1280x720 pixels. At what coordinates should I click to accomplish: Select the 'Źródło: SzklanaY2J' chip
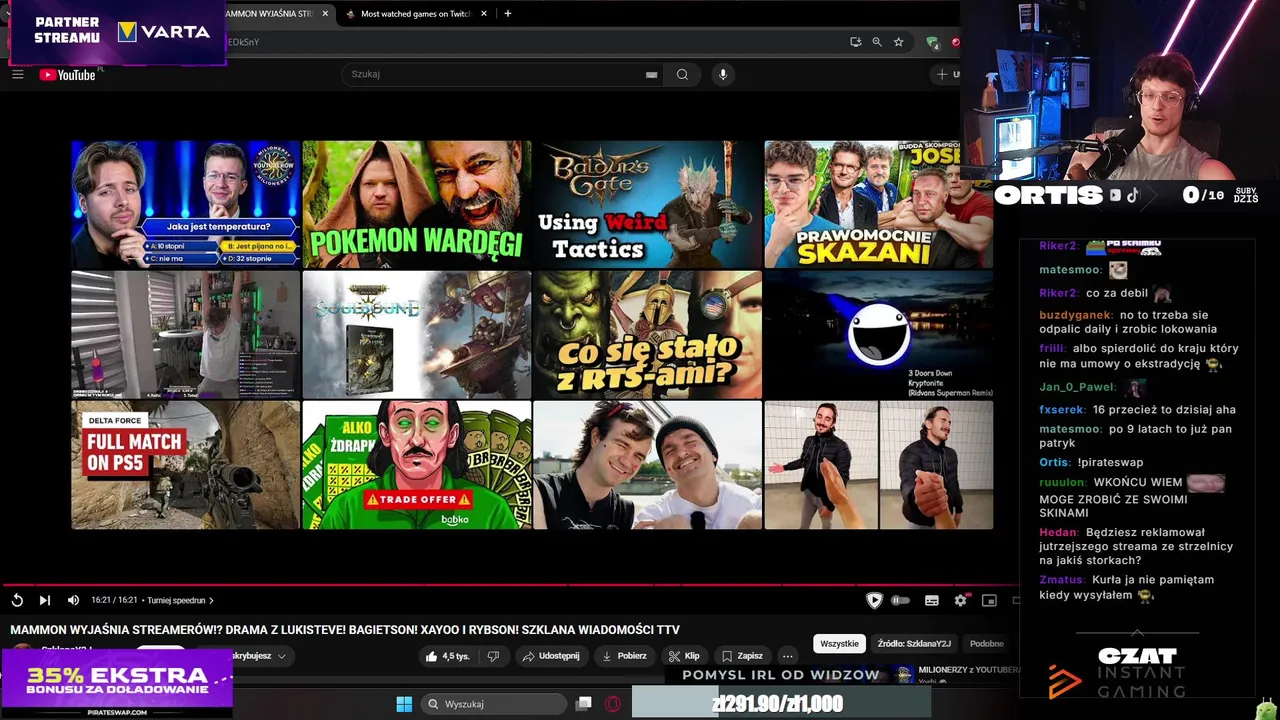tap(914, 644)
